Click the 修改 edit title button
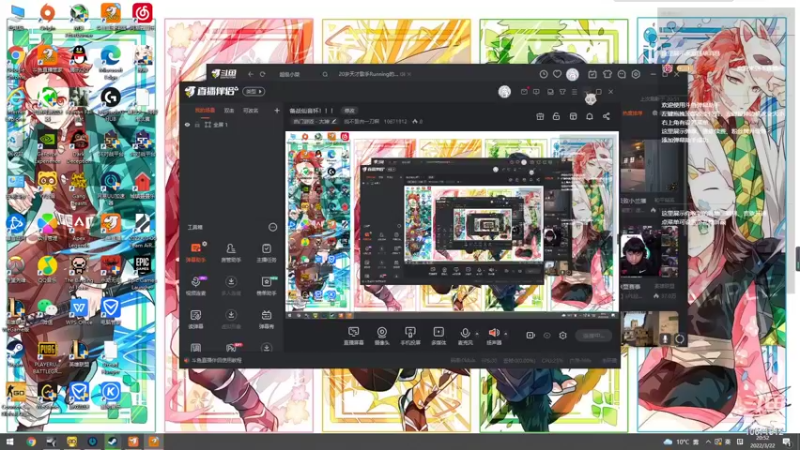 point(349,110)
